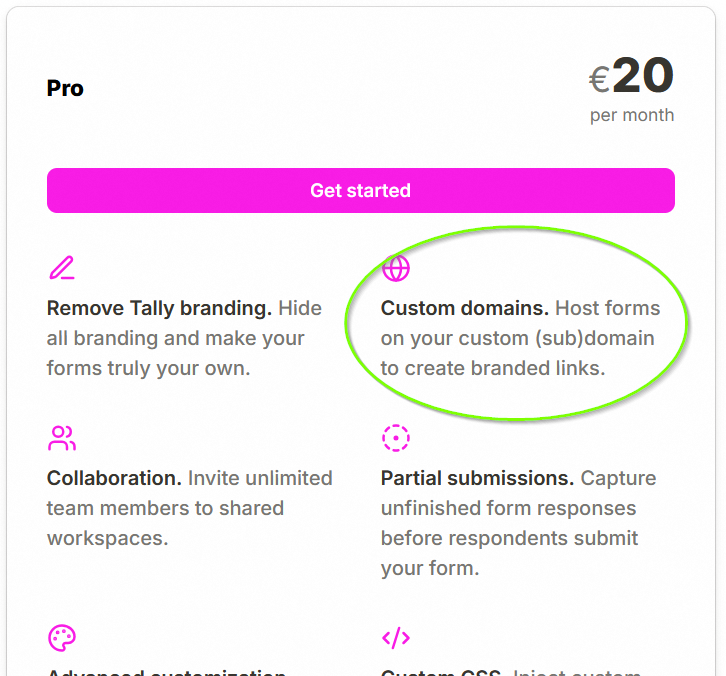Click the Pro plan title
Image resolution: width=726 pixels, height=676 pixels.
click(65, 88)
